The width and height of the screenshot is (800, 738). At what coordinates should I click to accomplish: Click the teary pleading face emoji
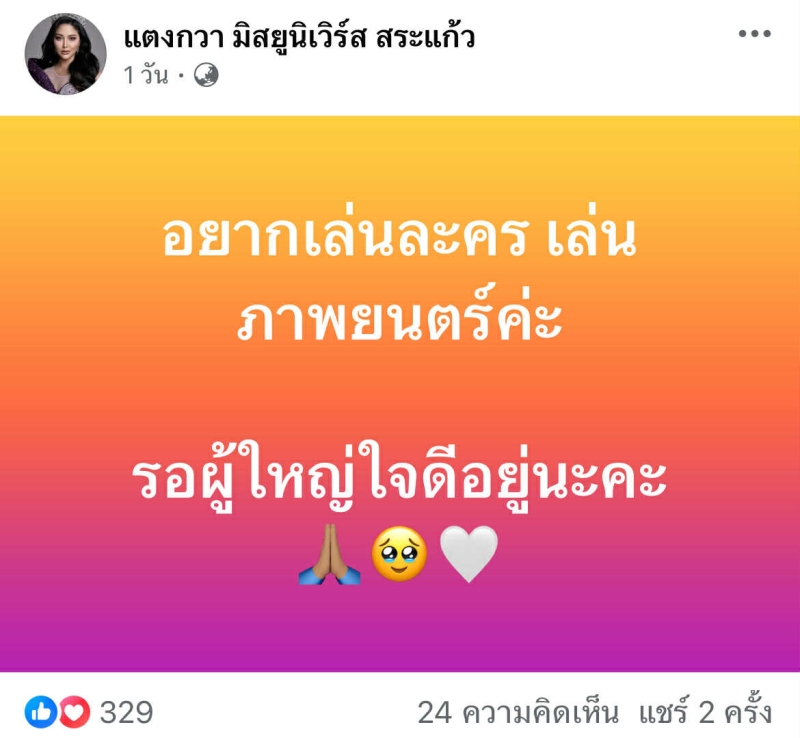click(399, 554)
